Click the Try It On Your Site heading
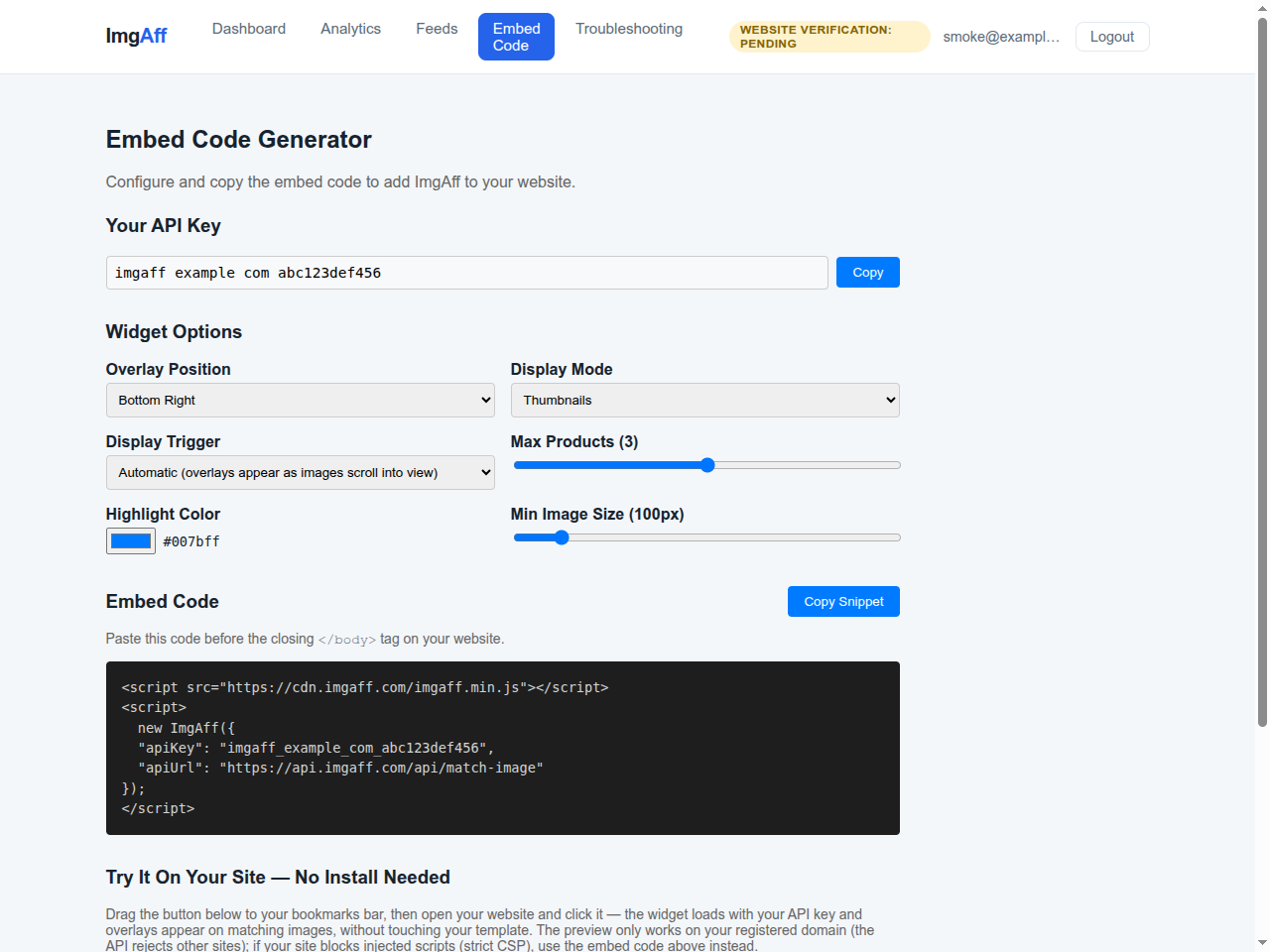This screenshot has width=1270, height=952. click(x=278, y=878)
